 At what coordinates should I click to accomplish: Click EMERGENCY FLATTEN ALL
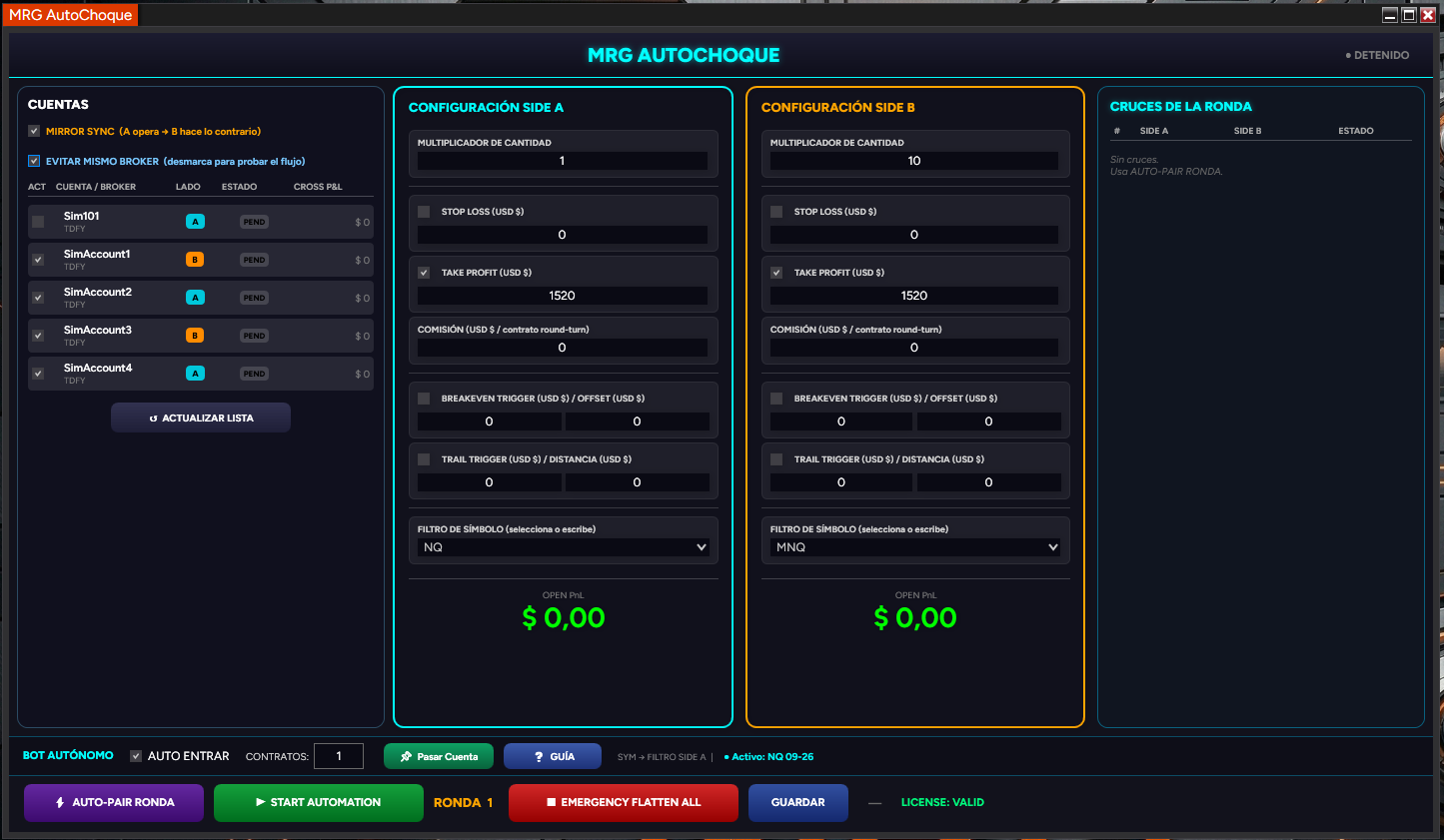coord(624,802)
